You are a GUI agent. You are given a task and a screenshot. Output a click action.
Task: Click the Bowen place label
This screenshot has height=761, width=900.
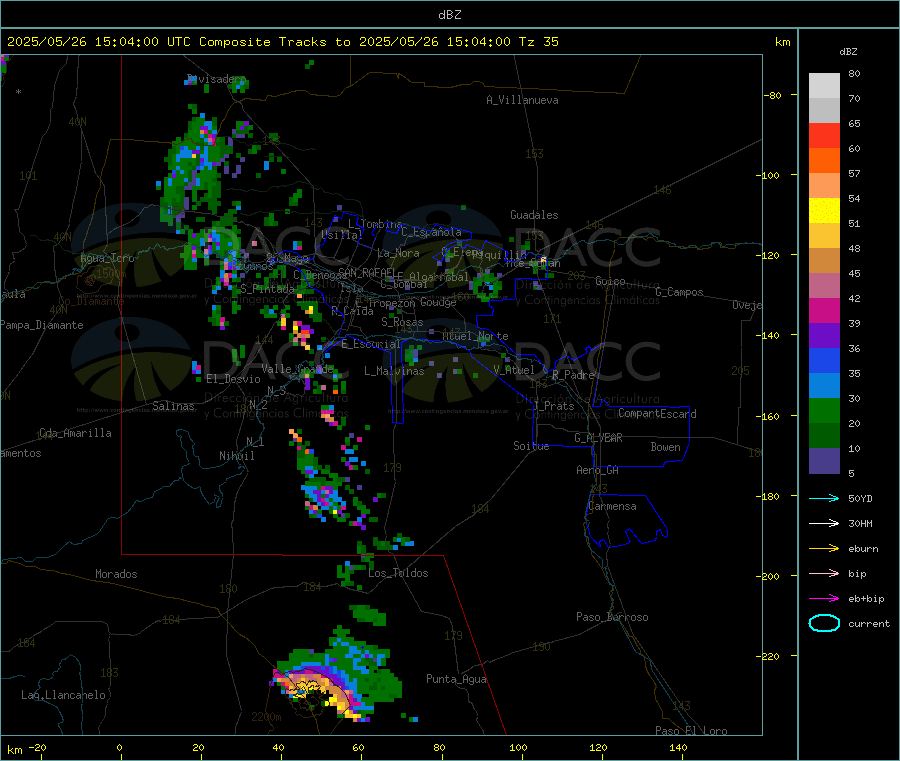(665, 447)
